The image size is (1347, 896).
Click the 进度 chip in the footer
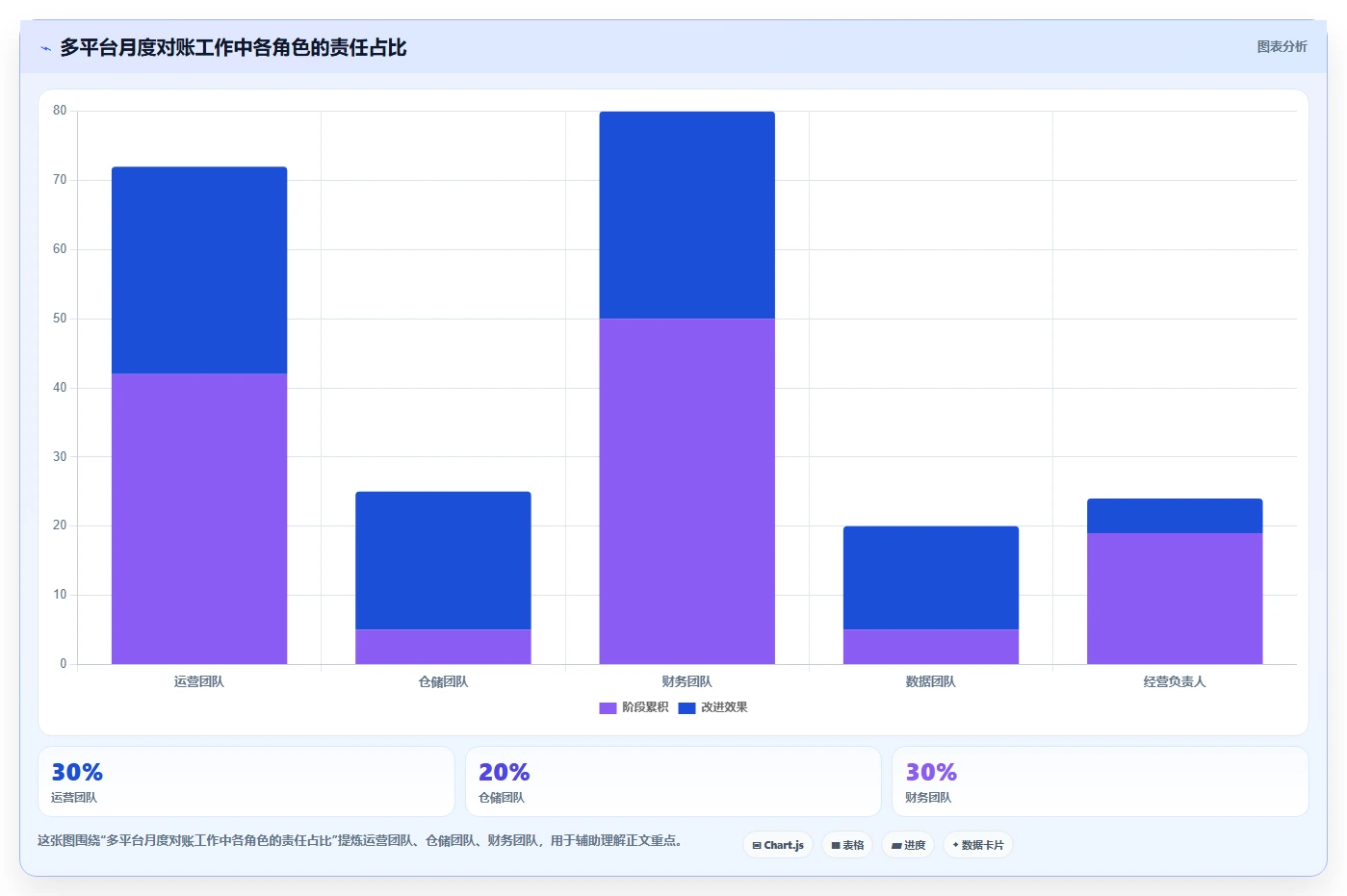coord(908,845)
